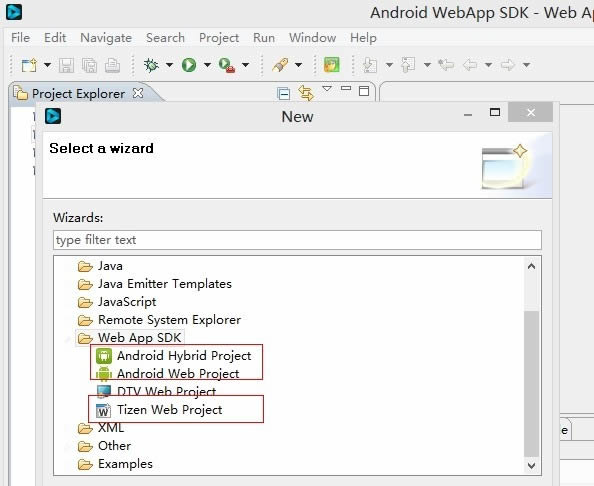The width and height of the screenshot is (594, 486).
Task: Open the Run menu
Action: (264, 38)
